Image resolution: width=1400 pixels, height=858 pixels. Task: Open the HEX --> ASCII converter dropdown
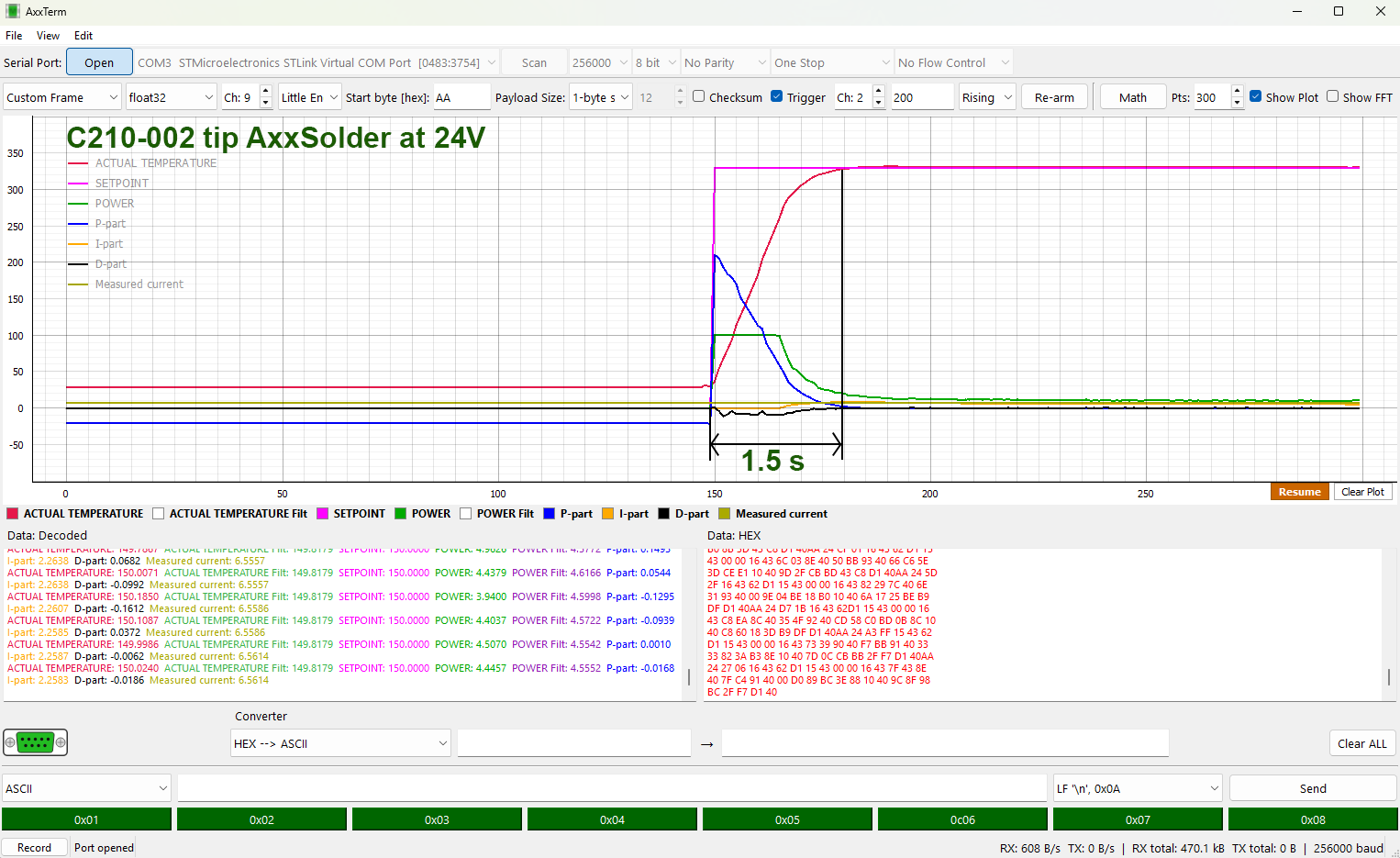340,743
